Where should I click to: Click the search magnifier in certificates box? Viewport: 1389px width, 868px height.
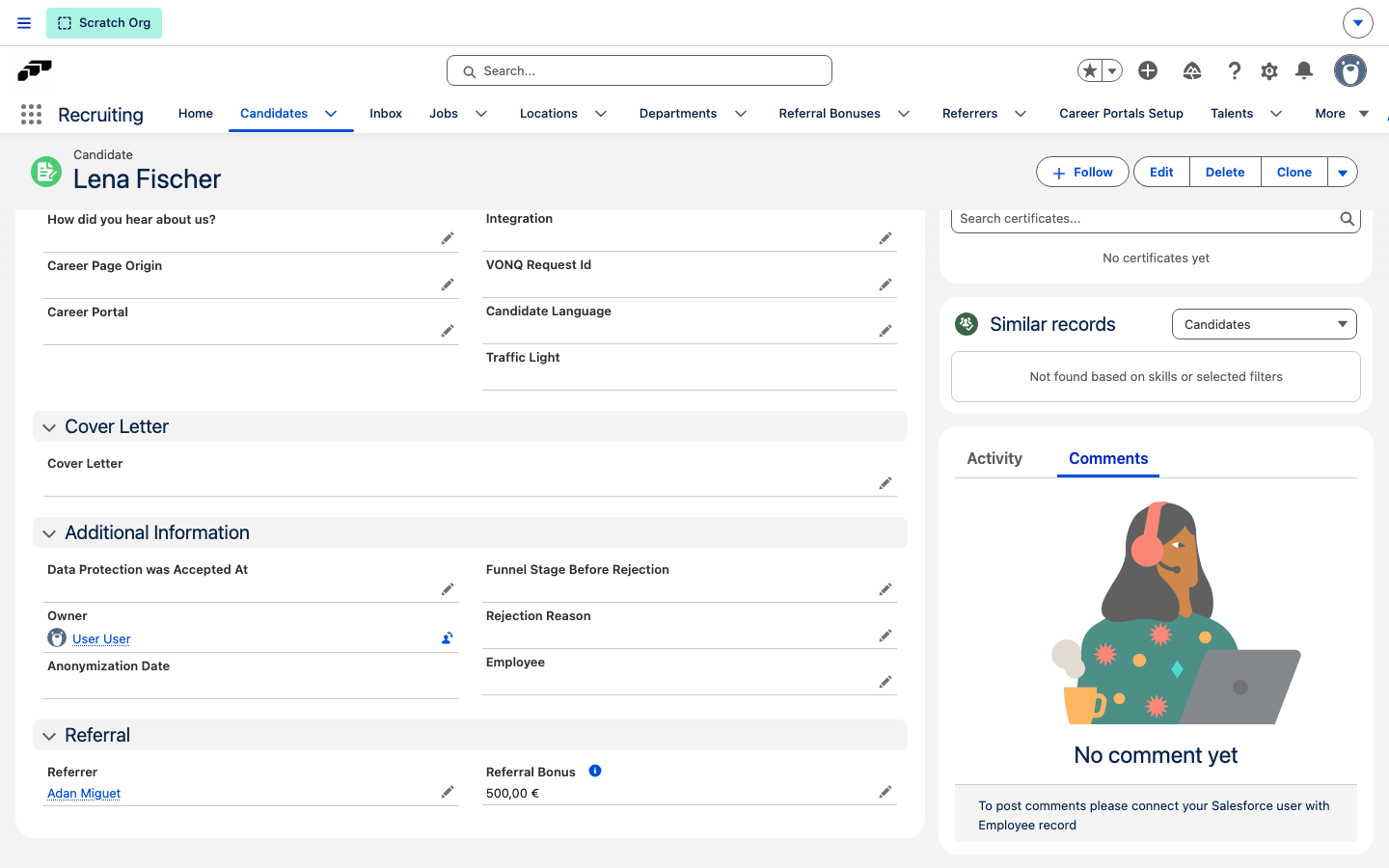pyautogui.click(x=1348, y=219)
